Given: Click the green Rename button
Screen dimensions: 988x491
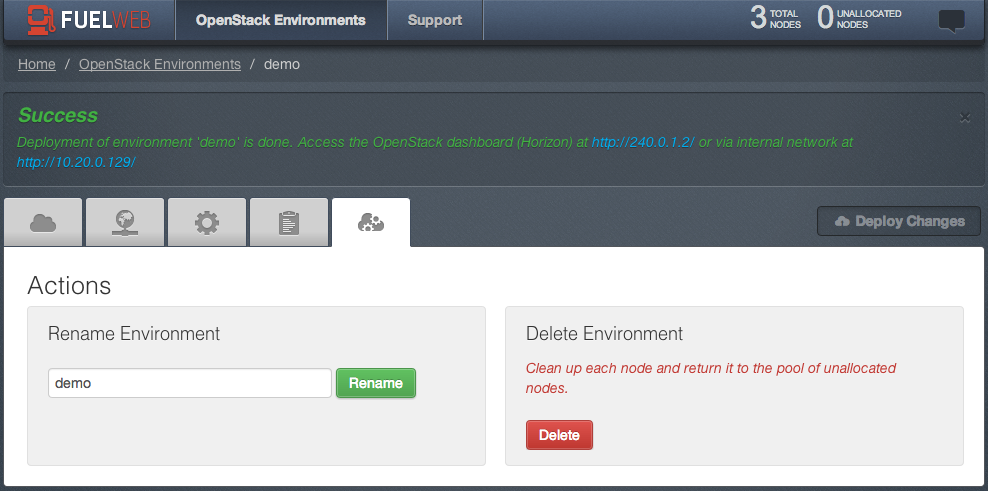Looking at the screenshot, I should coord(376,383).
